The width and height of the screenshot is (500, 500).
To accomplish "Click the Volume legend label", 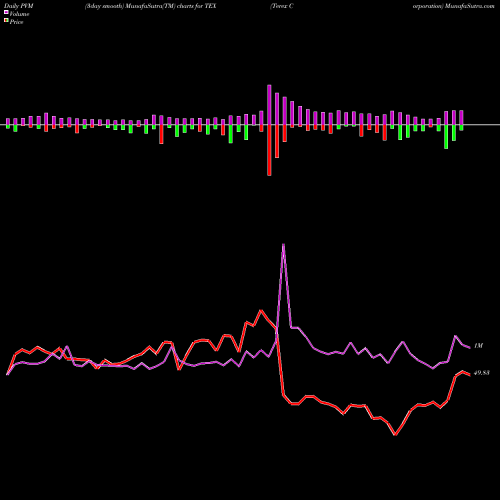I will tap(19, 14).
